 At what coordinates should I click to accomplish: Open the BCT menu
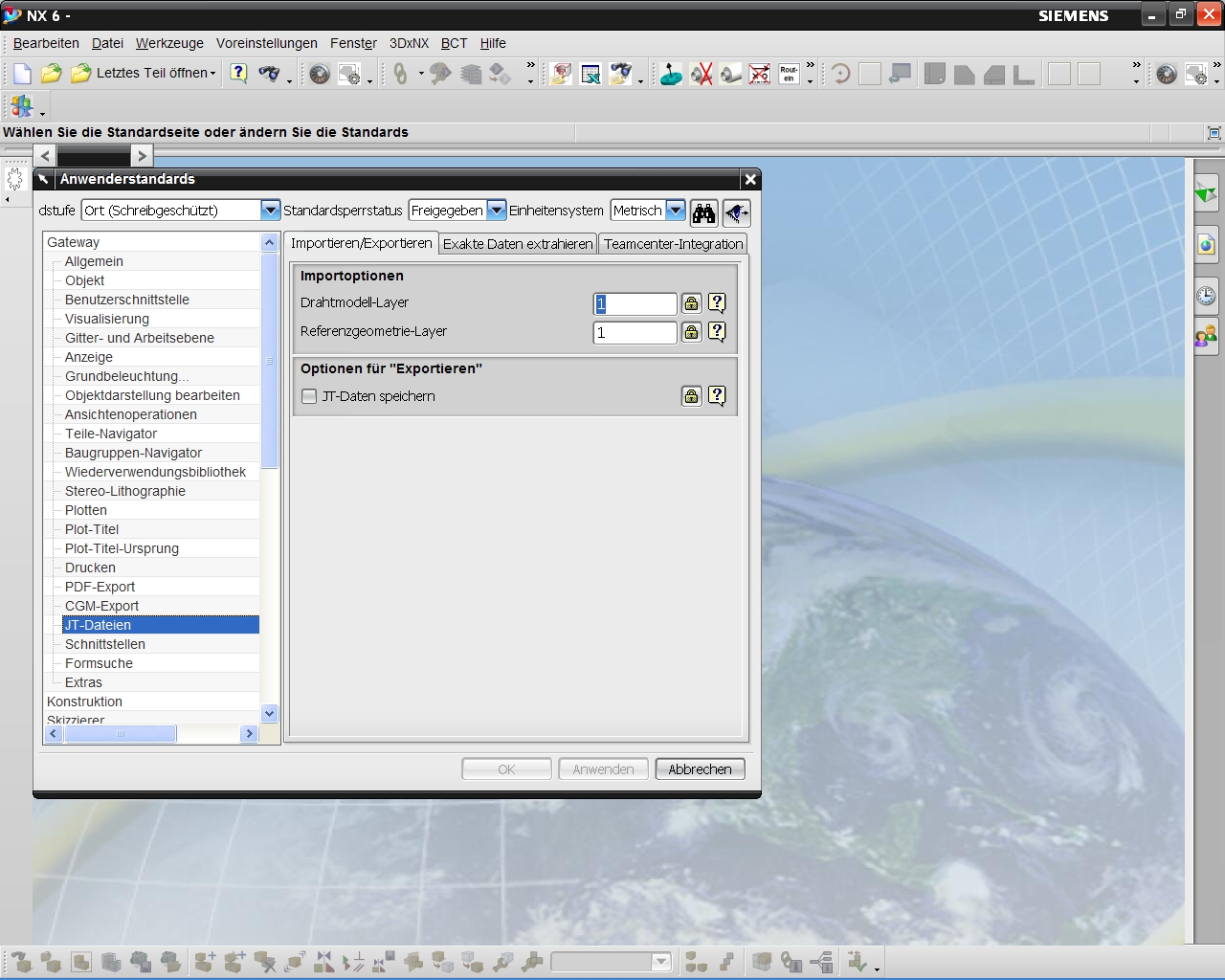454,43
